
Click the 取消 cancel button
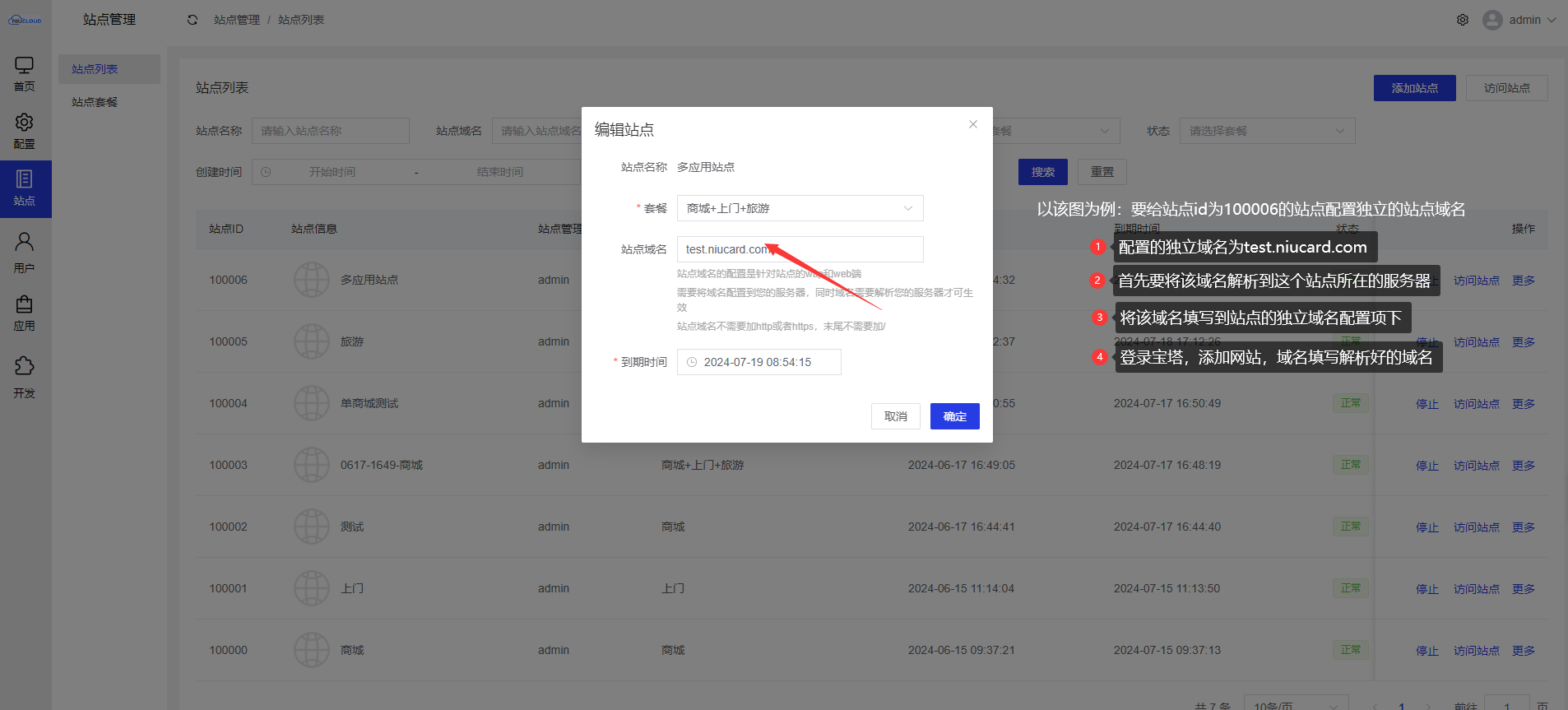coord(895,416)
